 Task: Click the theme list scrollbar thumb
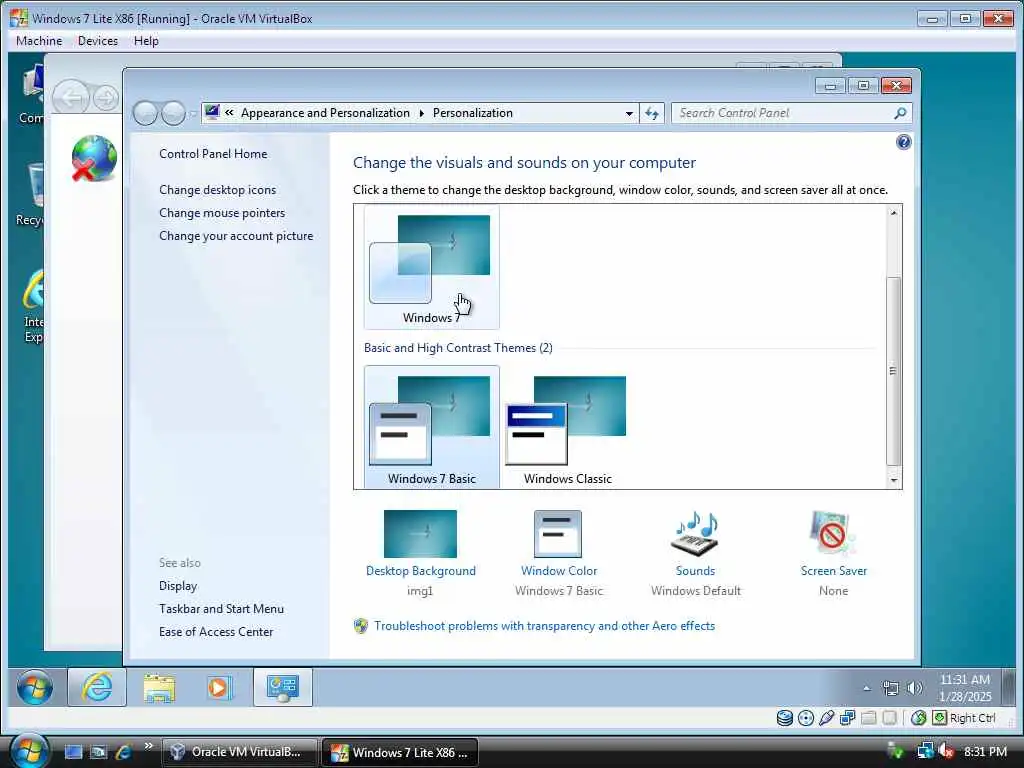[893, 371]
